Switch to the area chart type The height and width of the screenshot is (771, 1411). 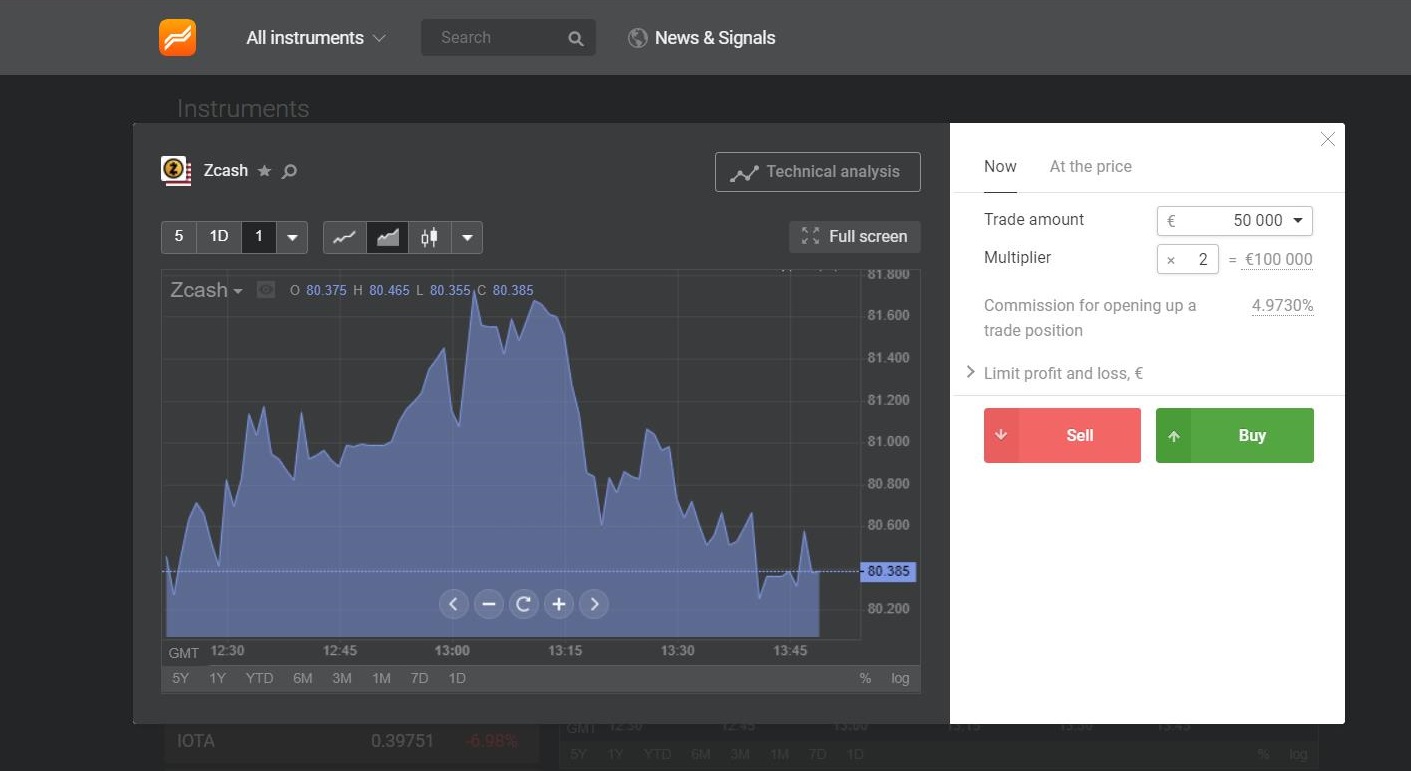387,236
